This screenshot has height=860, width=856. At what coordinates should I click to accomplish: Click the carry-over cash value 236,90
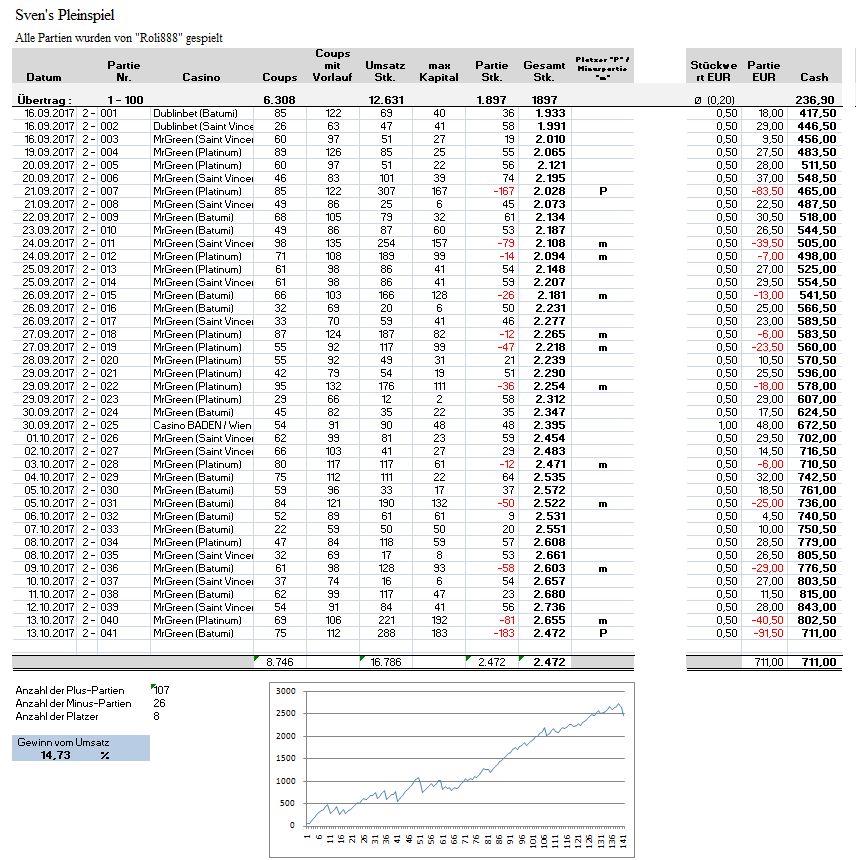[815, 100]
